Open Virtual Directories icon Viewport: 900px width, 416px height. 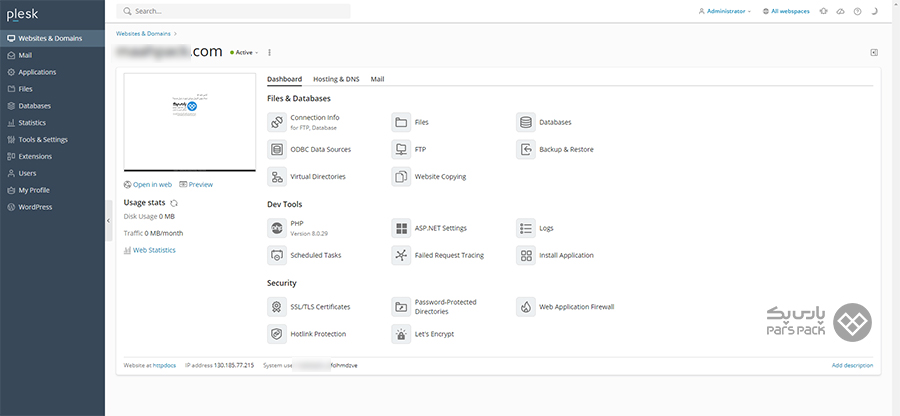pos(277,177)
